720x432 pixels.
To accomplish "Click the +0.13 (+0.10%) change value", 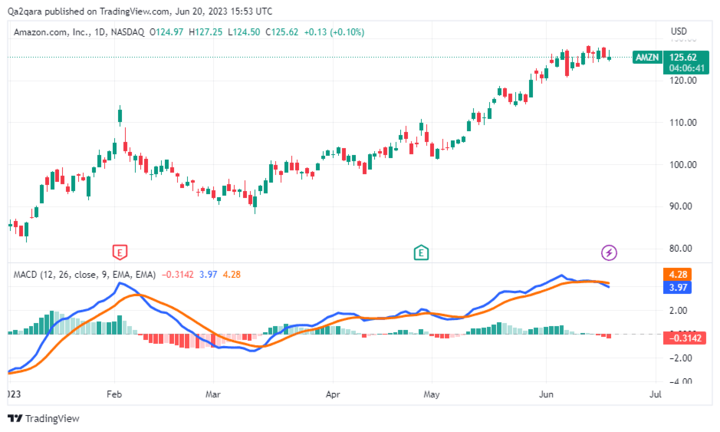I will 334,32.
